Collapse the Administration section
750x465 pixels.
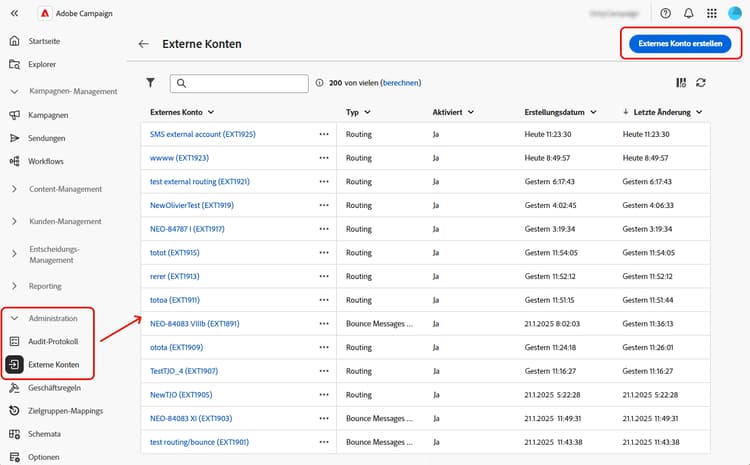(14, 318)
